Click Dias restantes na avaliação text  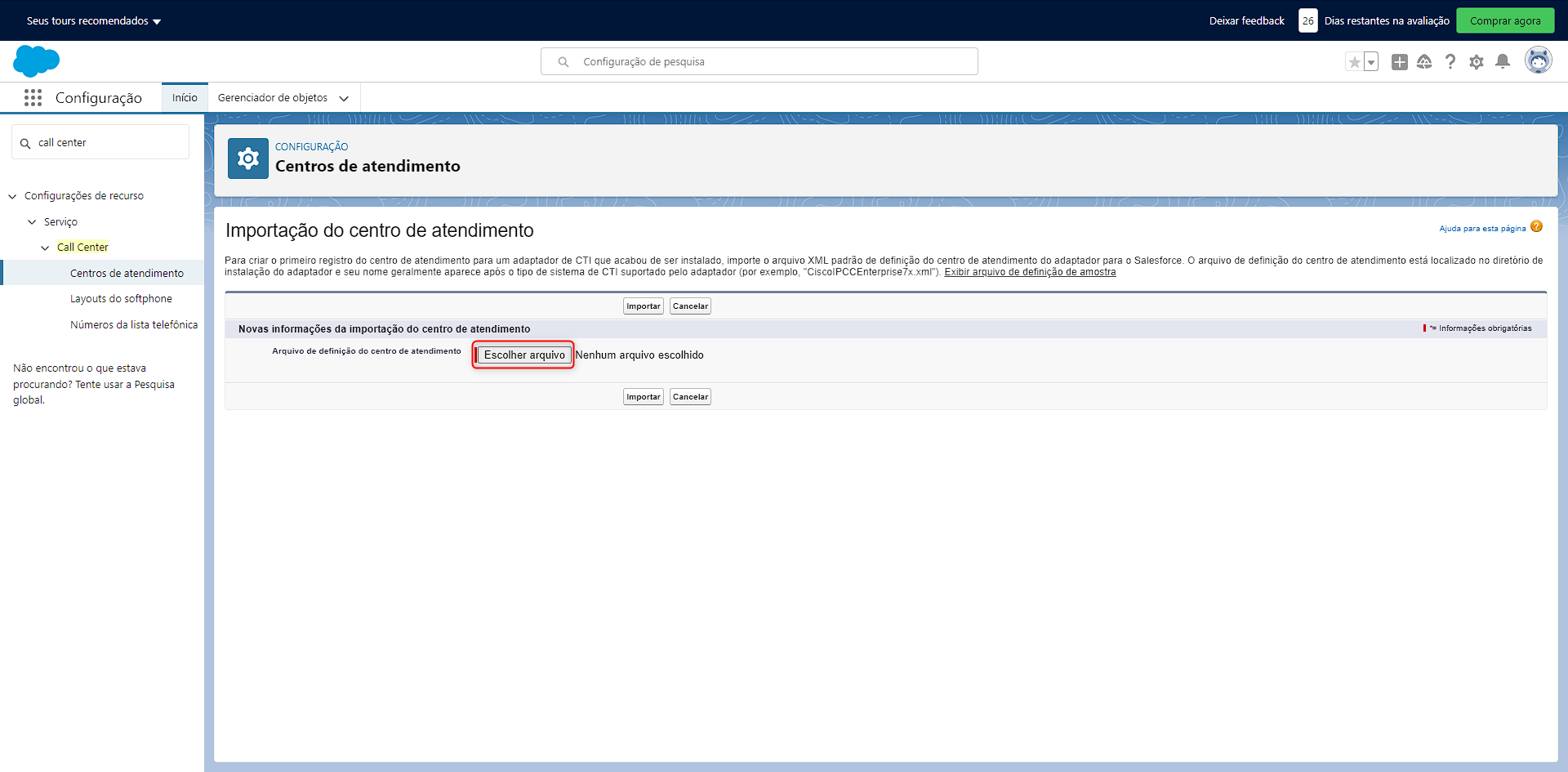point(1387,21)
